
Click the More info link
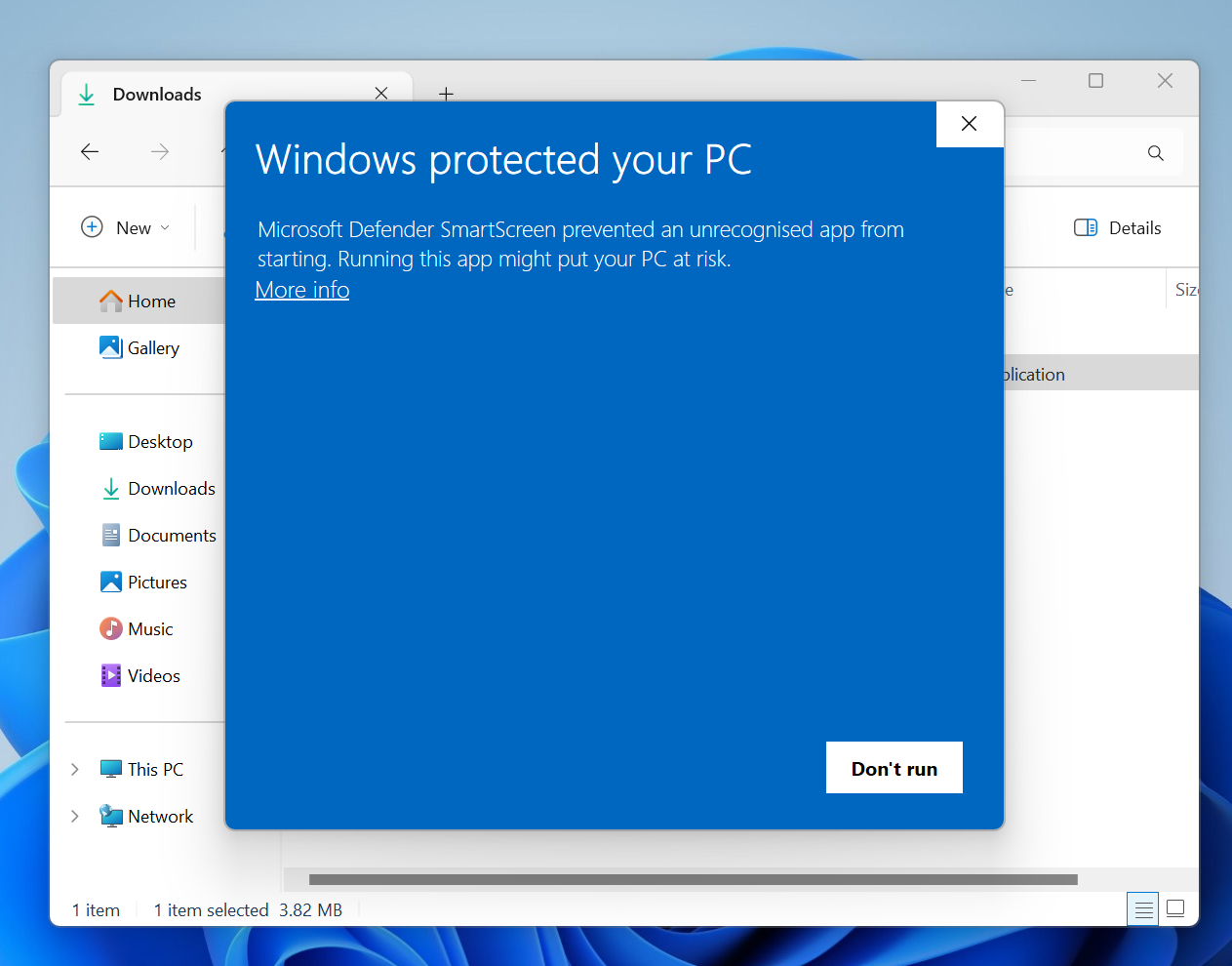[x=301, y=290]
